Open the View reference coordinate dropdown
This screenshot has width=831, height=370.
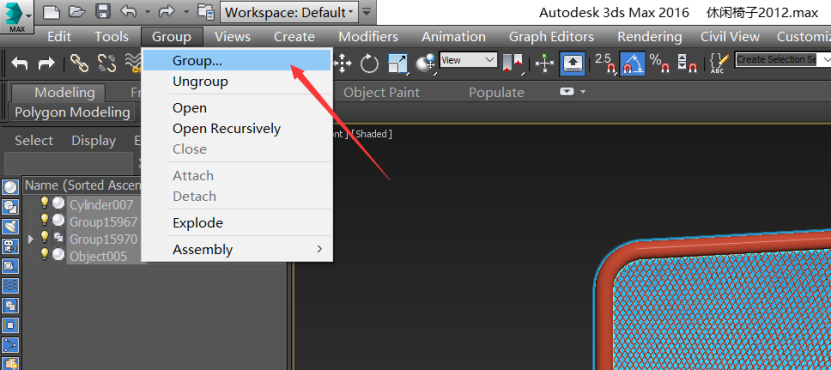(468, 60)
